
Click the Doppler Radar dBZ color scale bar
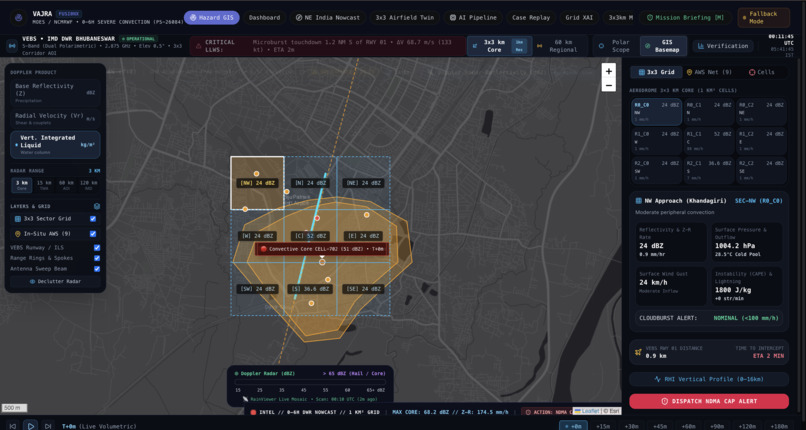310,382
